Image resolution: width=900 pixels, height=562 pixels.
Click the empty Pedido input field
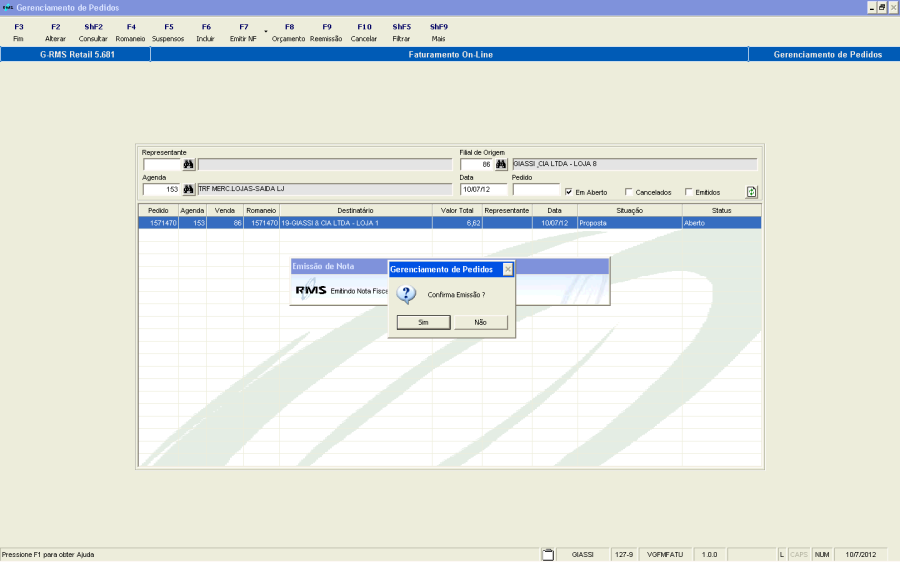point(536,189)
